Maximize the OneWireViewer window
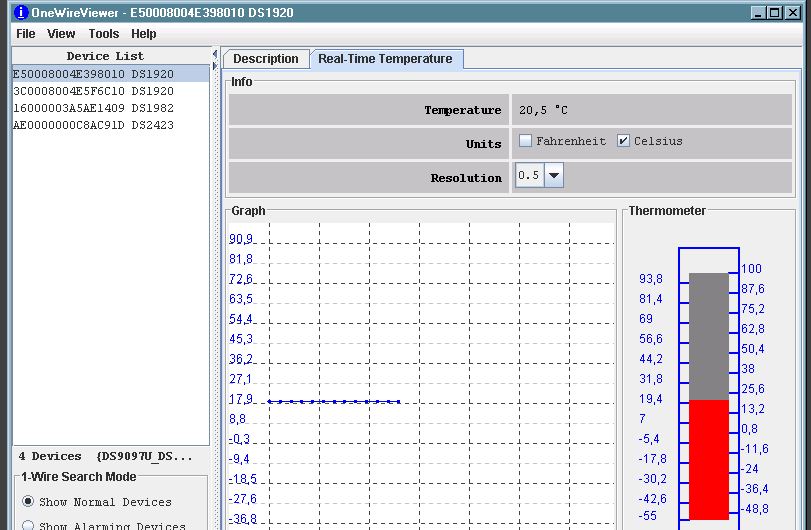 tap(775, 12)
